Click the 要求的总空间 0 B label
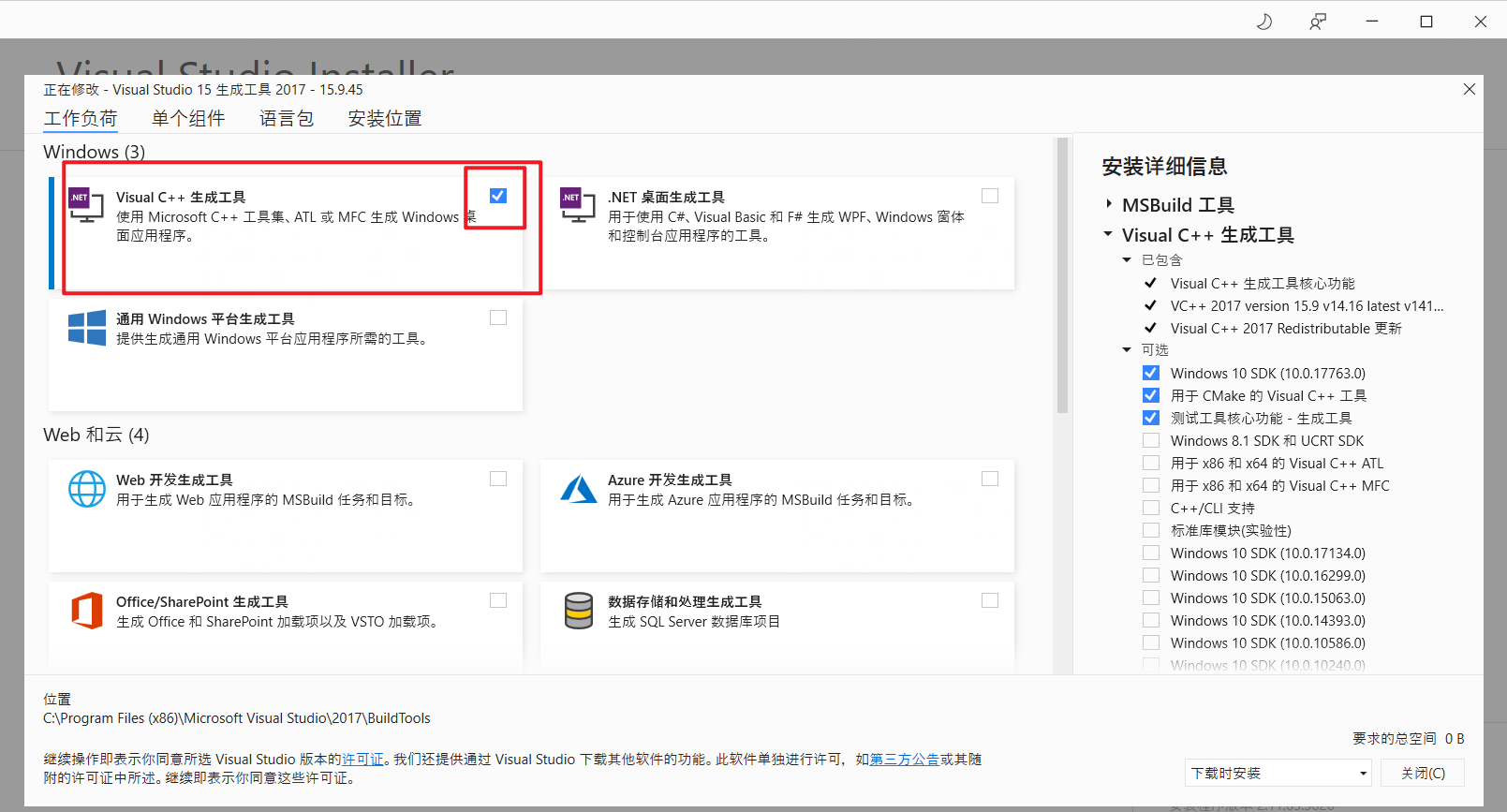 [x=1408, y=739]
